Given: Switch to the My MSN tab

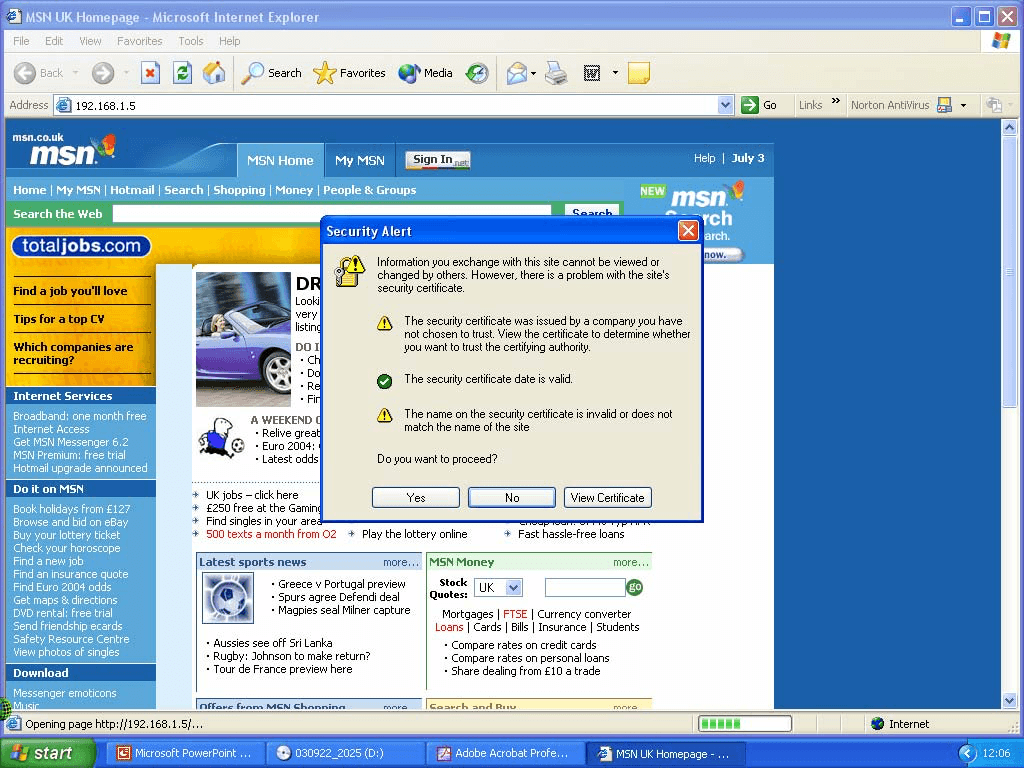Looking at the screenshot, I should pos(360,161).
